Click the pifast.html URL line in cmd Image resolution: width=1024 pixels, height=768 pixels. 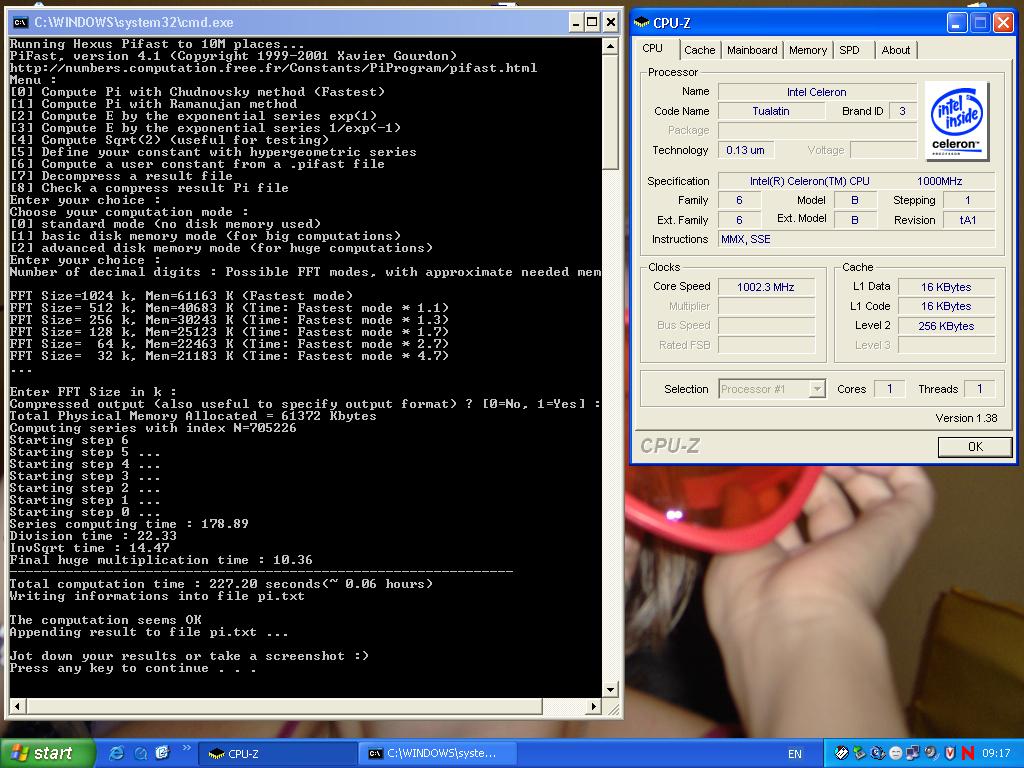tap(273, 68)
